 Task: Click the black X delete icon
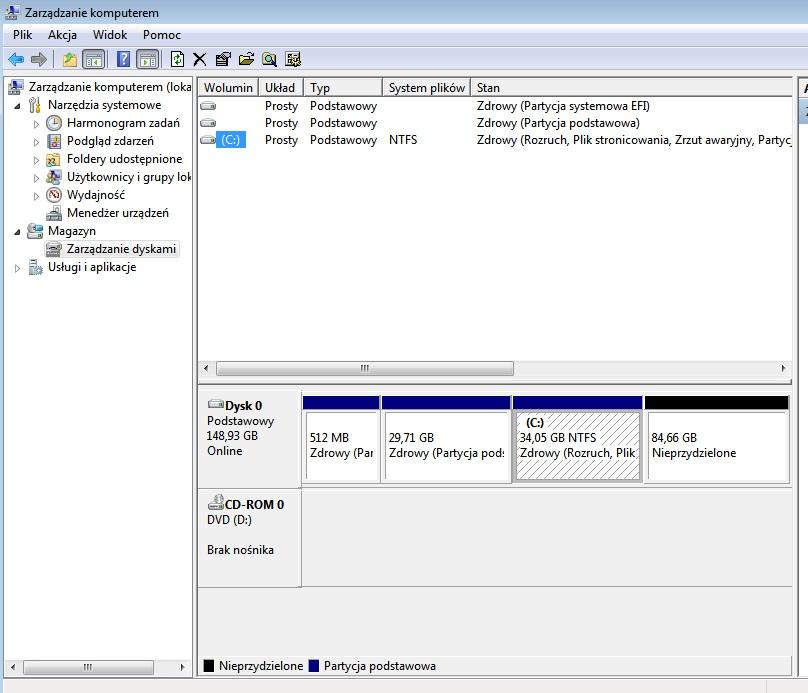[x=200, y=59]
